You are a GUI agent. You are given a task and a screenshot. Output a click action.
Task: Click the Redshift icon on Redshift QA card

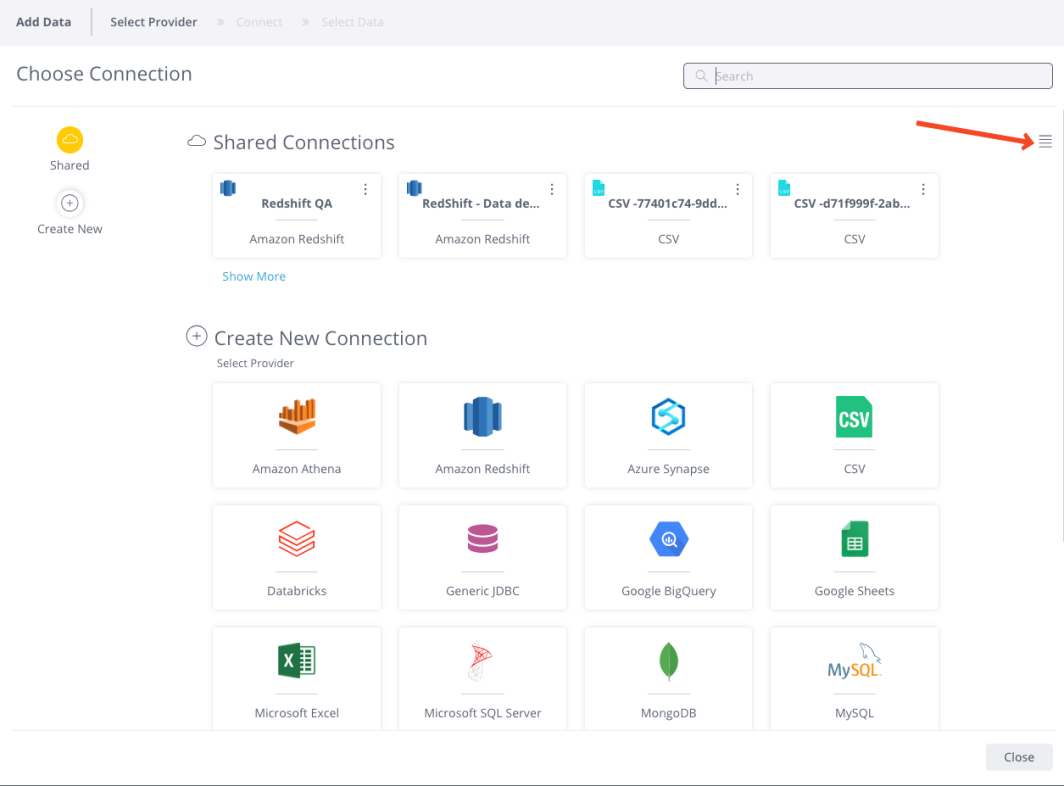point(228,188)
